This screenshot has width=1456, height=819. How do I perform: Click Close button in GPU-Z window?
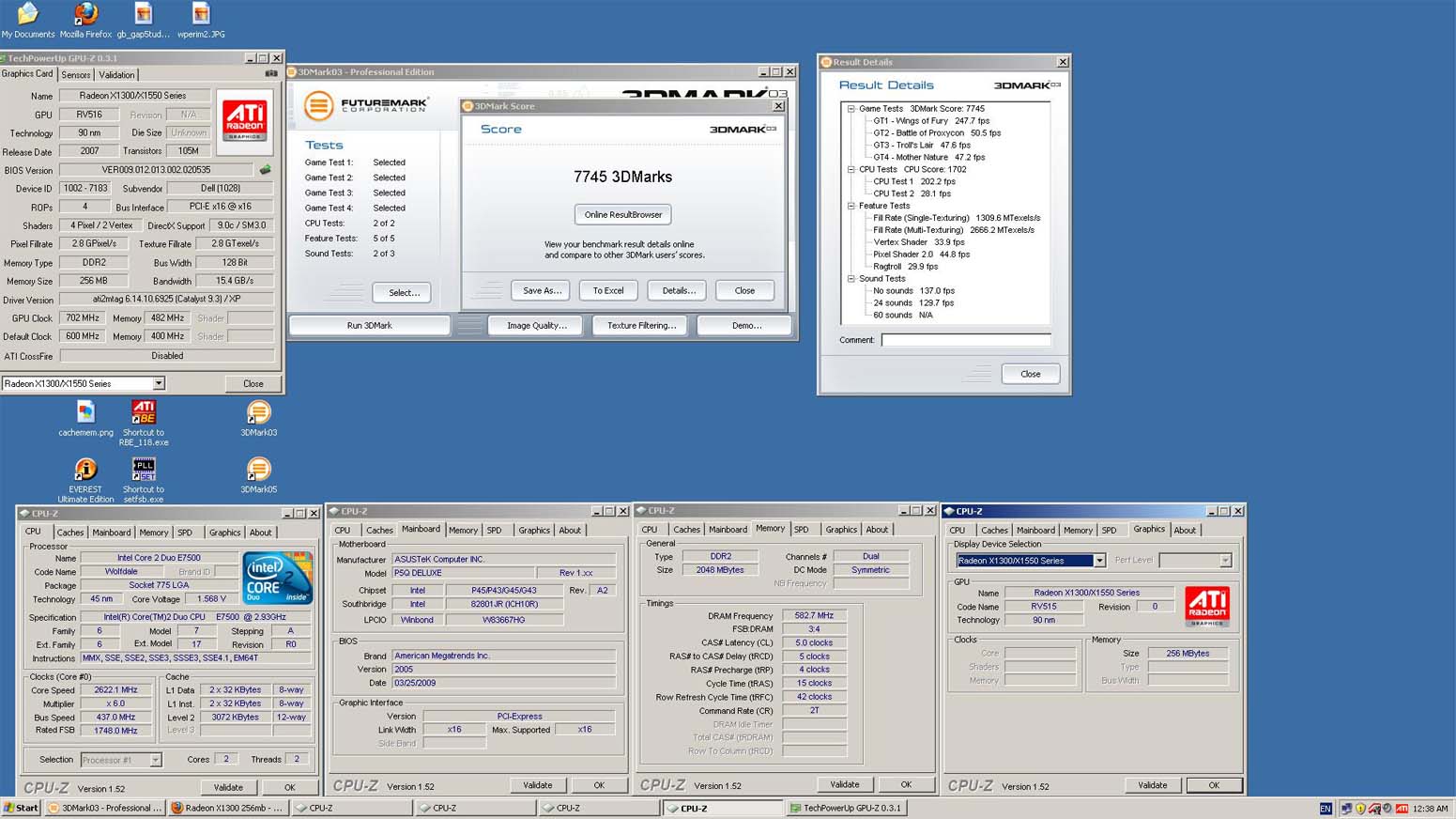pyautogui.click(x=253, y=383)
